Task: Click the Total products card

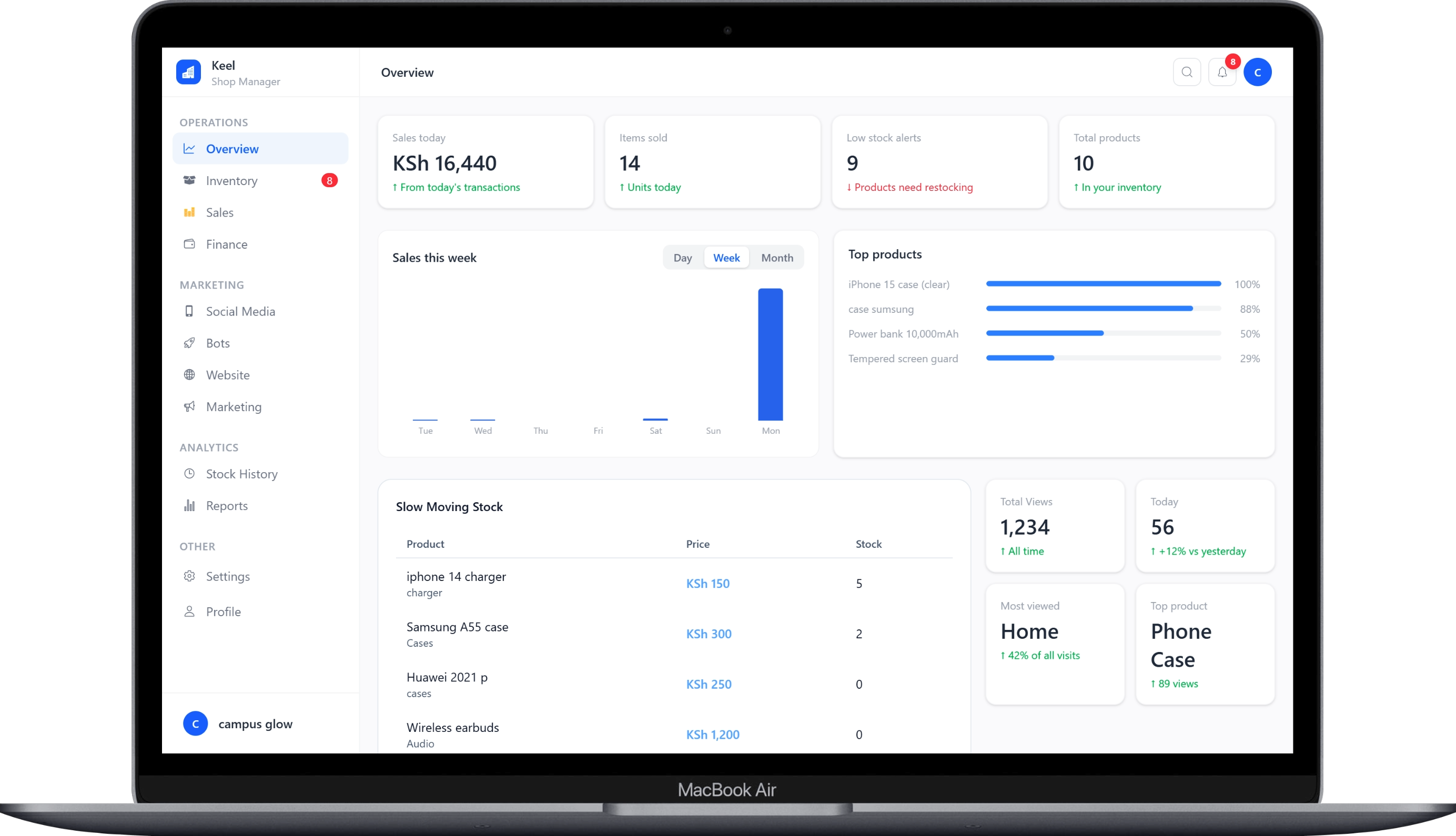Action: (1167, 162)
